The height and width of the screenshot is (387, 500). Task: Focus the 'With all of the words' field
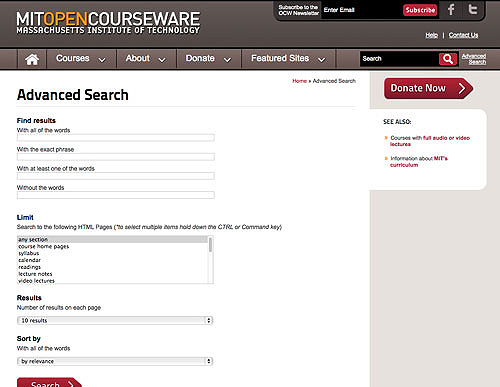tap(116, 138)
